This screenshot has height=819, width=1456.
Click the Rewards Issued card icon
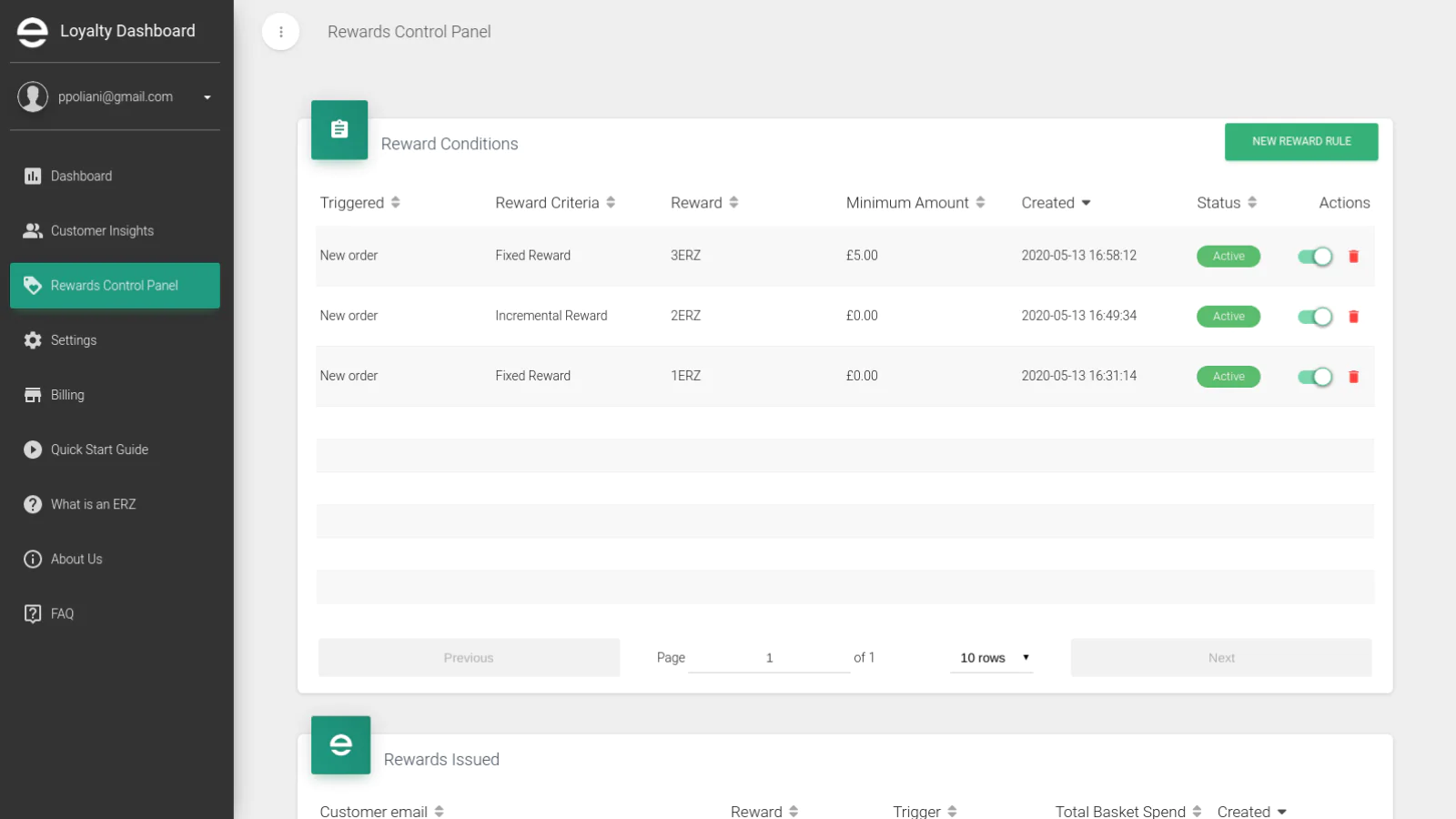click(340, 745)
